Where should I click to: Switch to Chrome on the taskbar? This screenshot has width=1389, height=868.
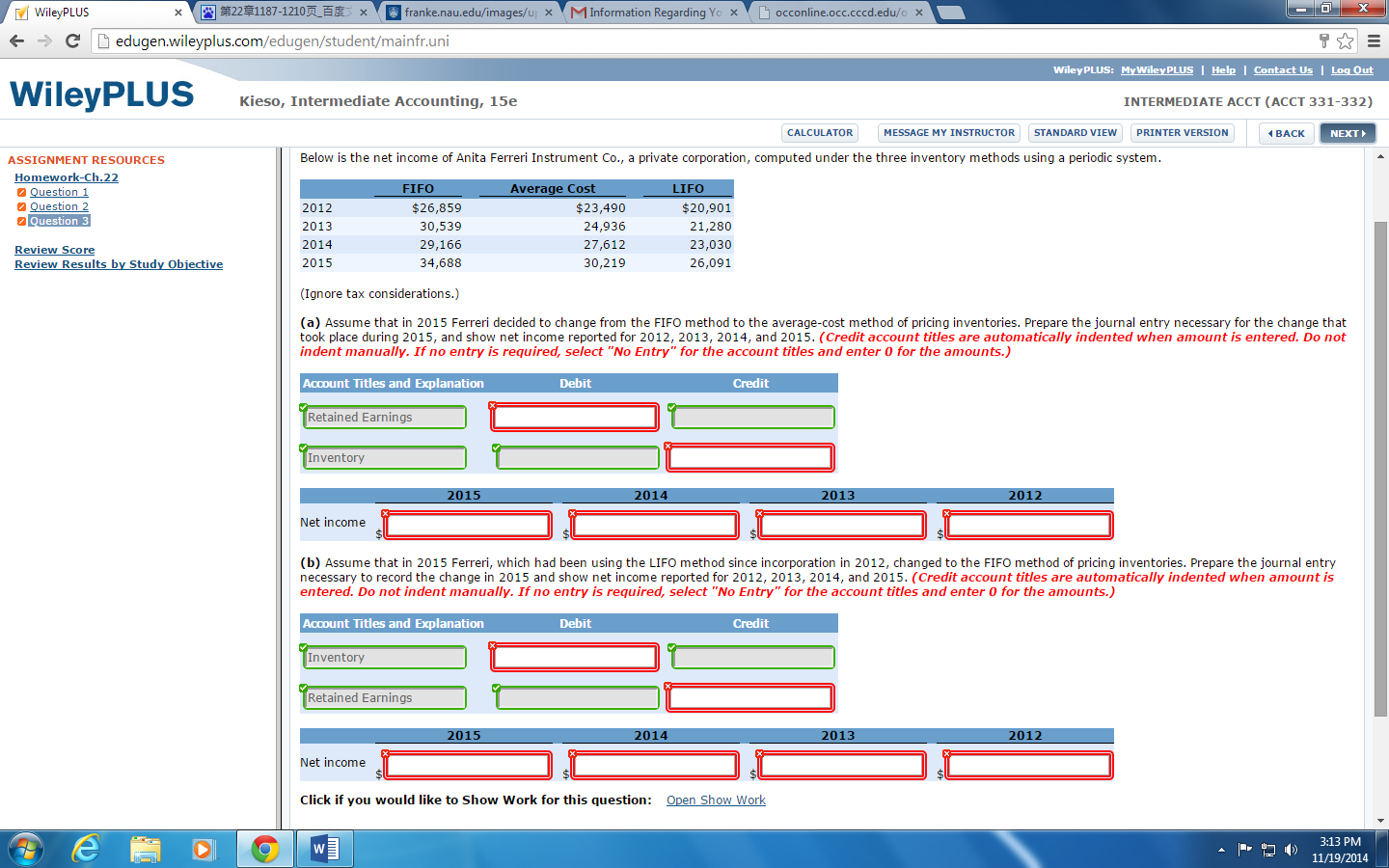pos(265,849)
